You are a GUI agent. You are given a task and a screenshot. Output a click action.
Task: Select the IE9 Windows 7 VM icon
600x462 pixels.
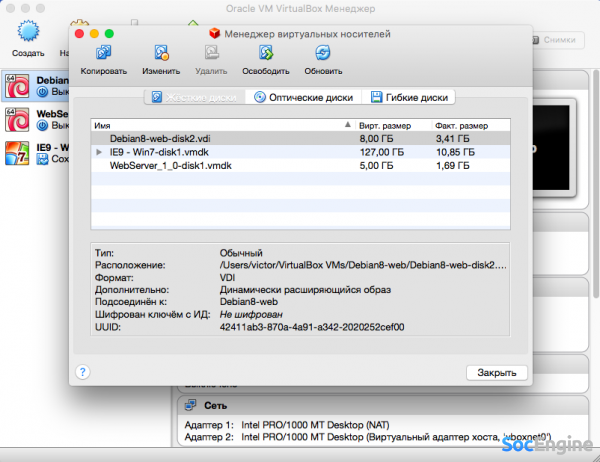coord(17,153)
